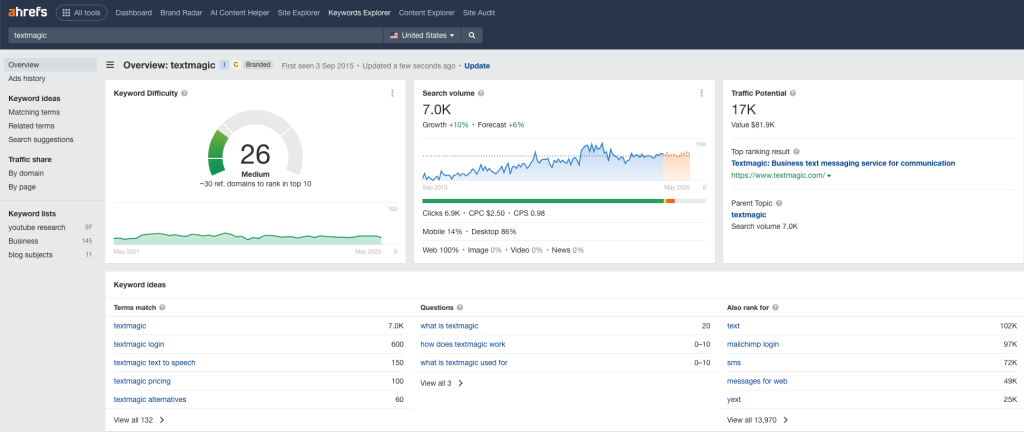Click textmagic pricing keyword
This screenshot has height=432, width=1024.
[x=142, y=380]
